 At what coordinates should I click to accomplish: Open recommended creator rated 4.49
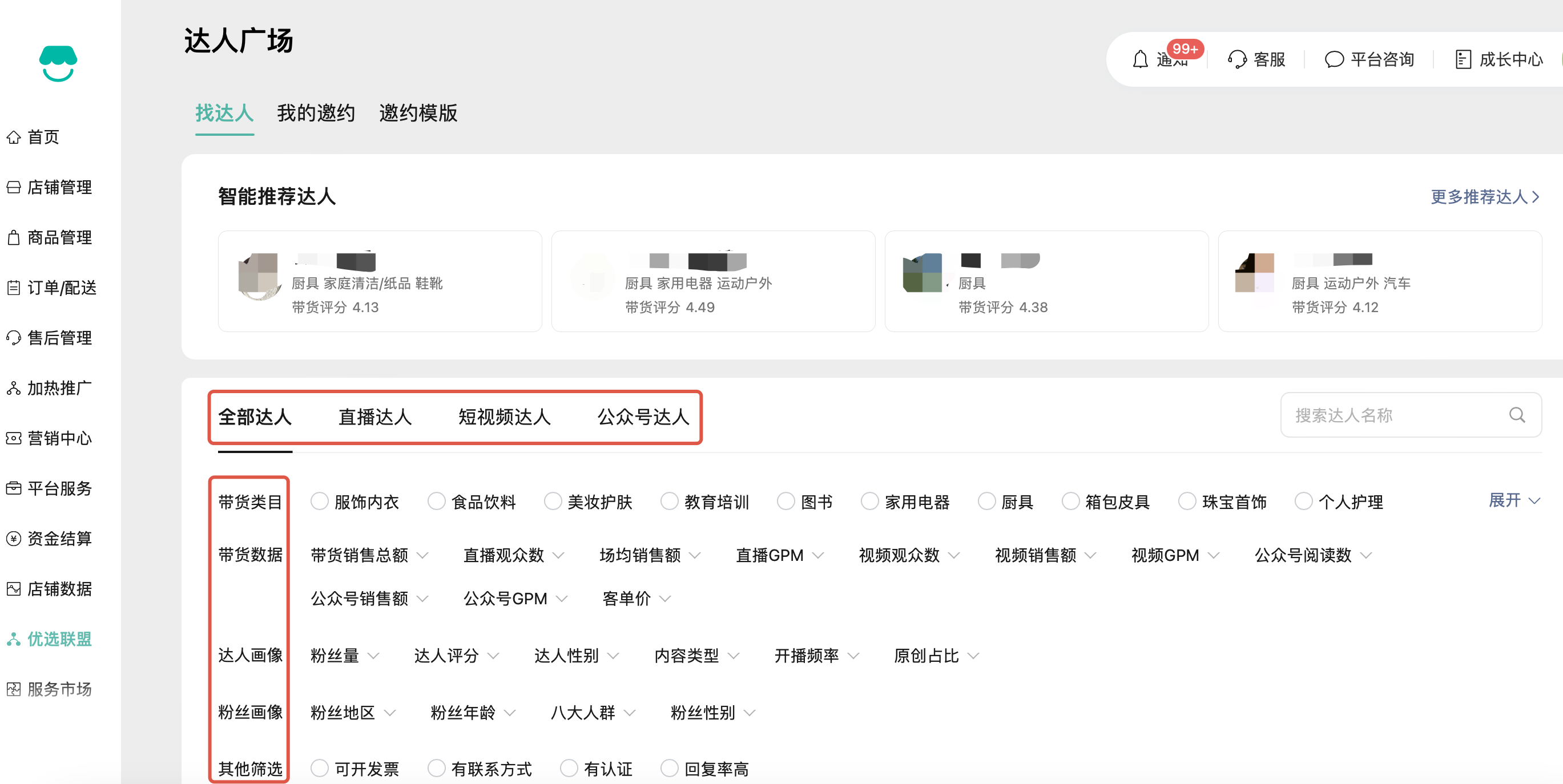[712, 281]
